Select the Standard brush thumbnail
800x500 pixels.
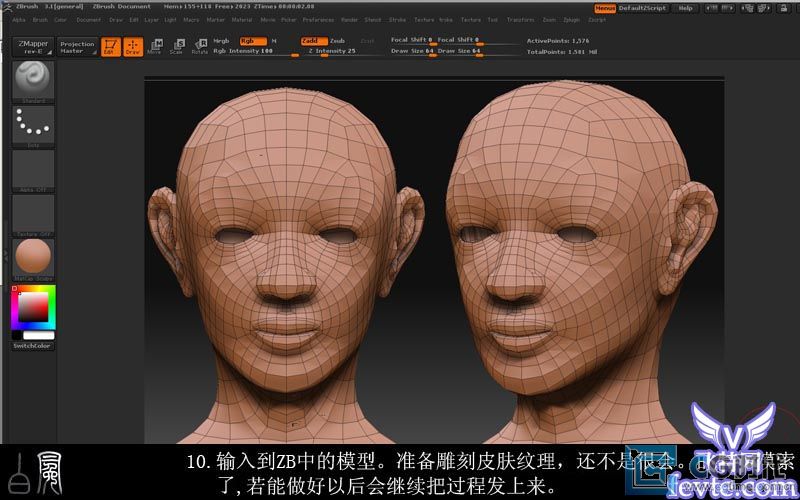[33, 82]
